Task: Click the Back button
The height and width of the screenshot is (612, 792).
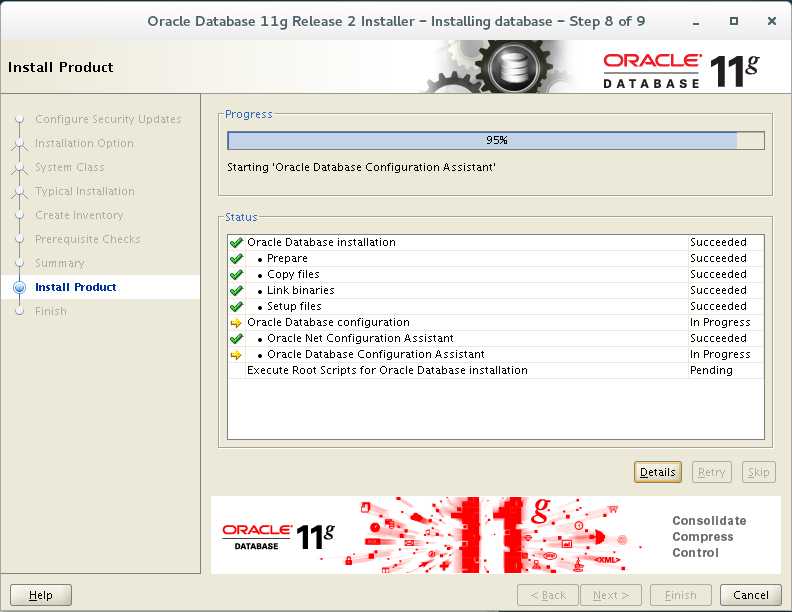Action: coord(548,595)
